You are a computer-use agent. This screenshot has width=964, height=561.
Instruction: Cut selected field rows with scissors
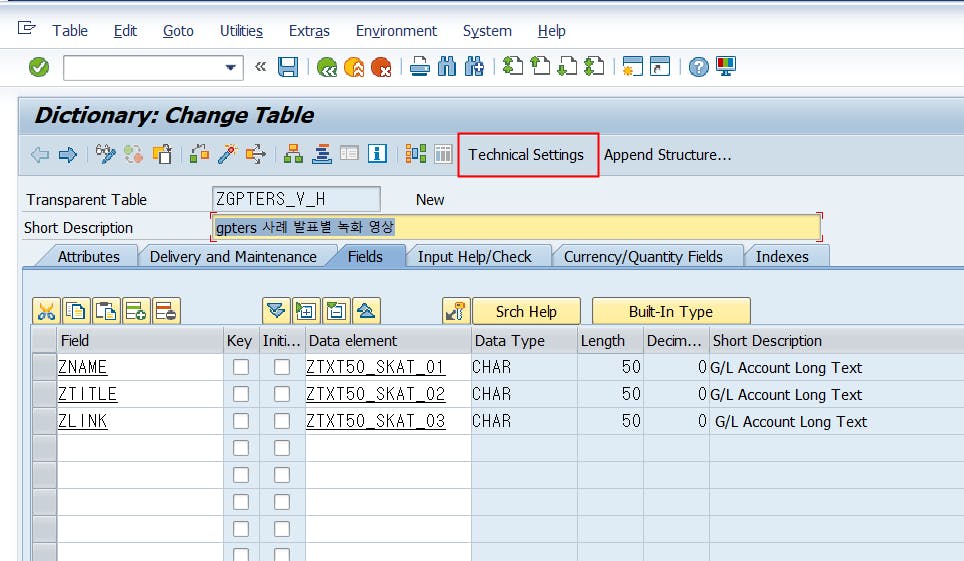(46, 311)
